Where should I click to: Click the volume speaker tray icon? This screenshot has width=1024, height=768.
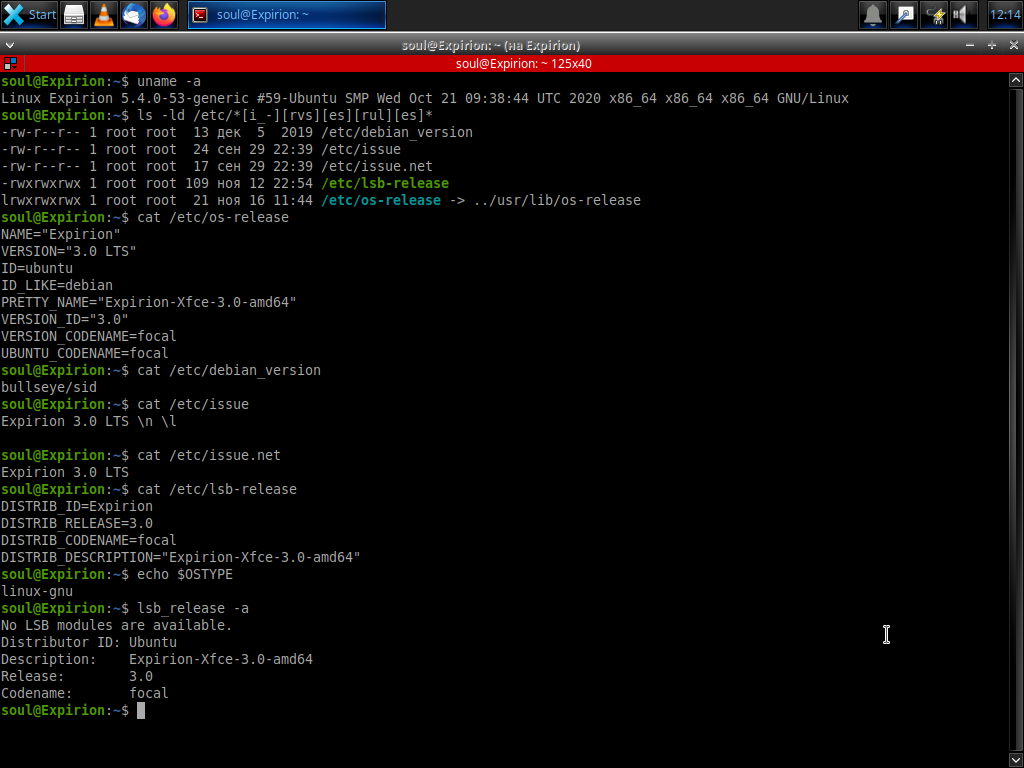pyautogui.click(x=964, y=15)
